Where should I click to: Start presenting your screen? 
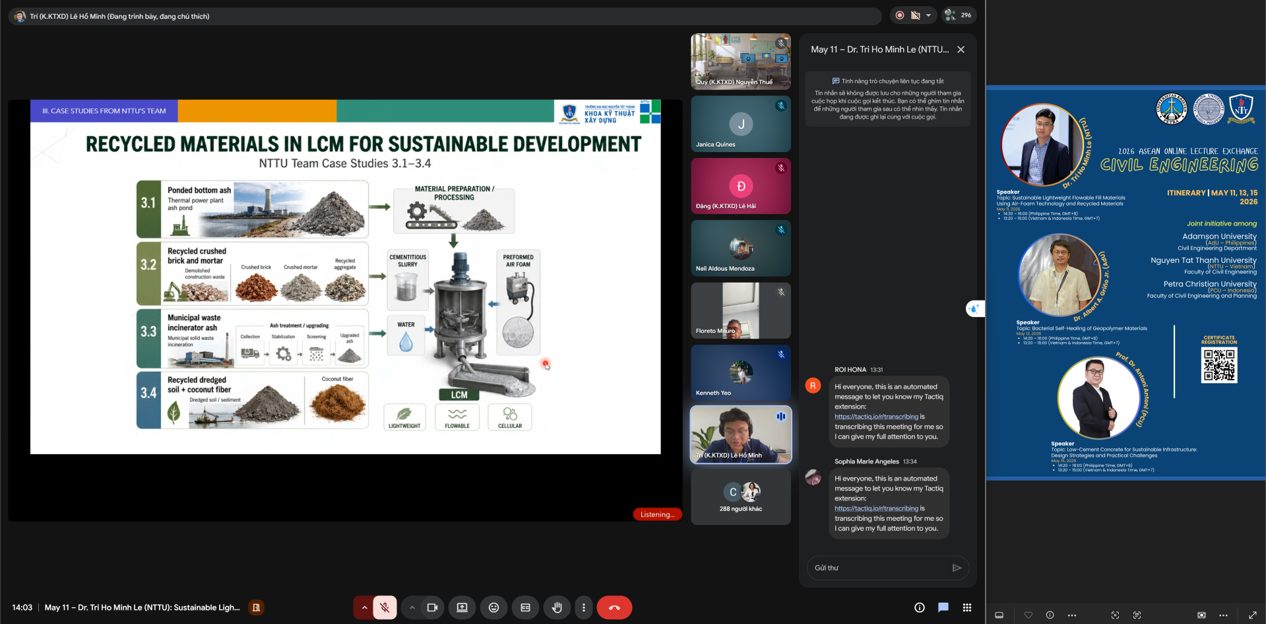462,607
